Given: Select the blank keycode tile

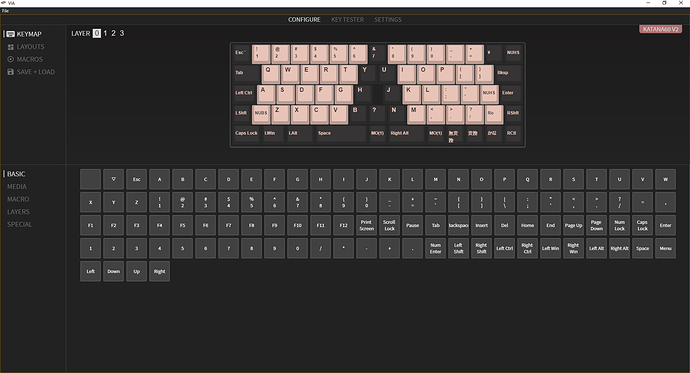Looking at the screenshot, I should (91, 179).
